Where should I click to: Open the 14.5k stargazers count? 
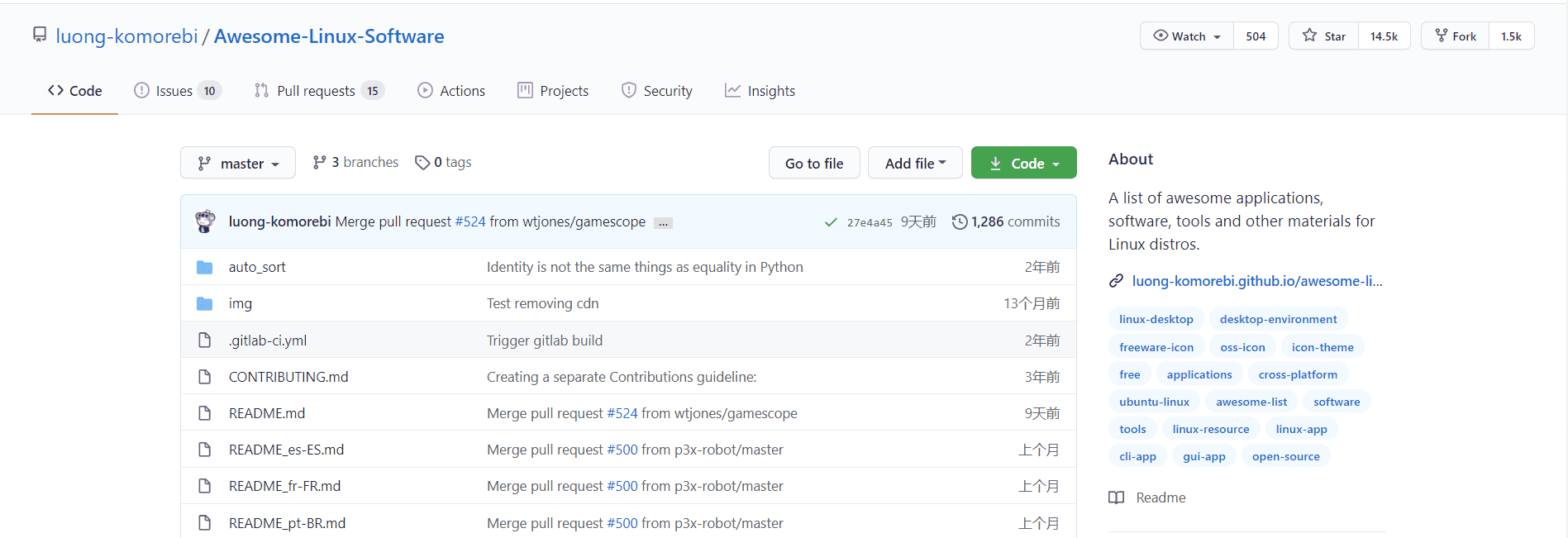click(x=1384, y=36)
